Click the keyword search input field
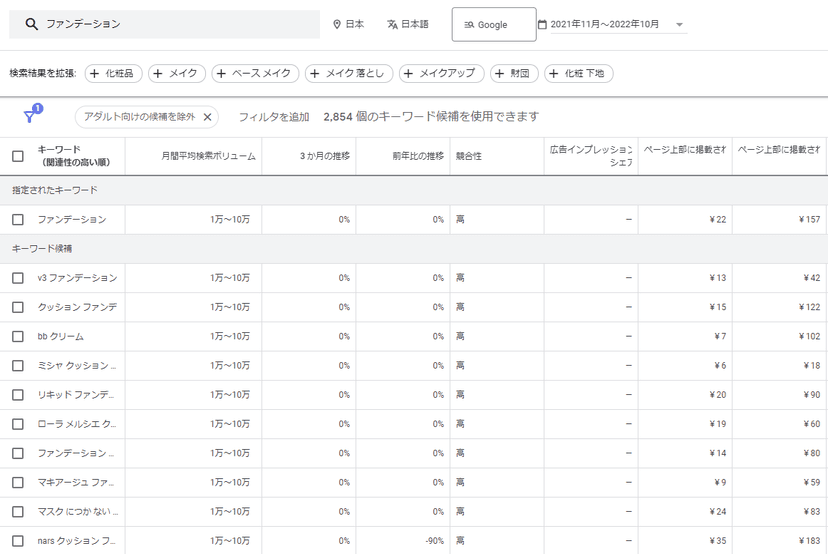This screenshot has width=828, height=554. [x=164, y=24]
